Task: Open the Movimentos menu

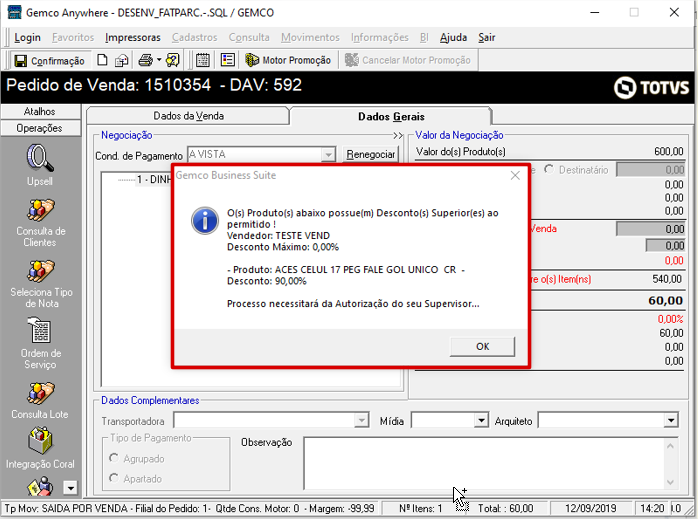Action: (310, 37)
